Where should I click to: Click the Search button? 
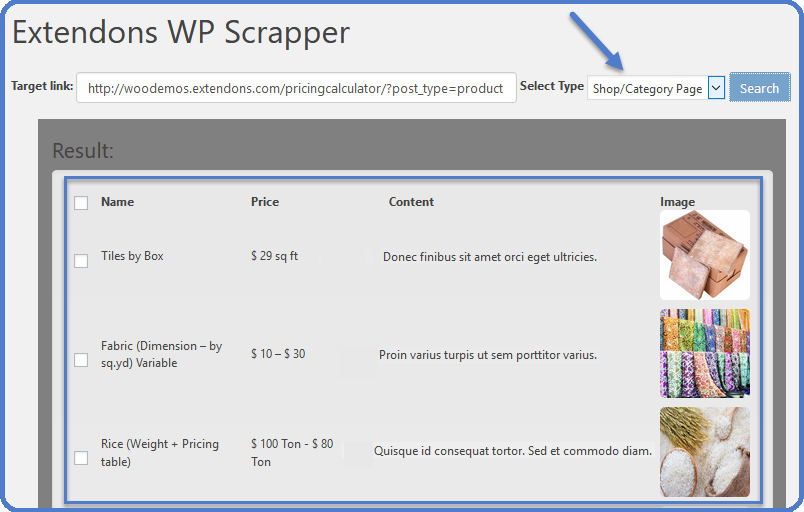759,88
